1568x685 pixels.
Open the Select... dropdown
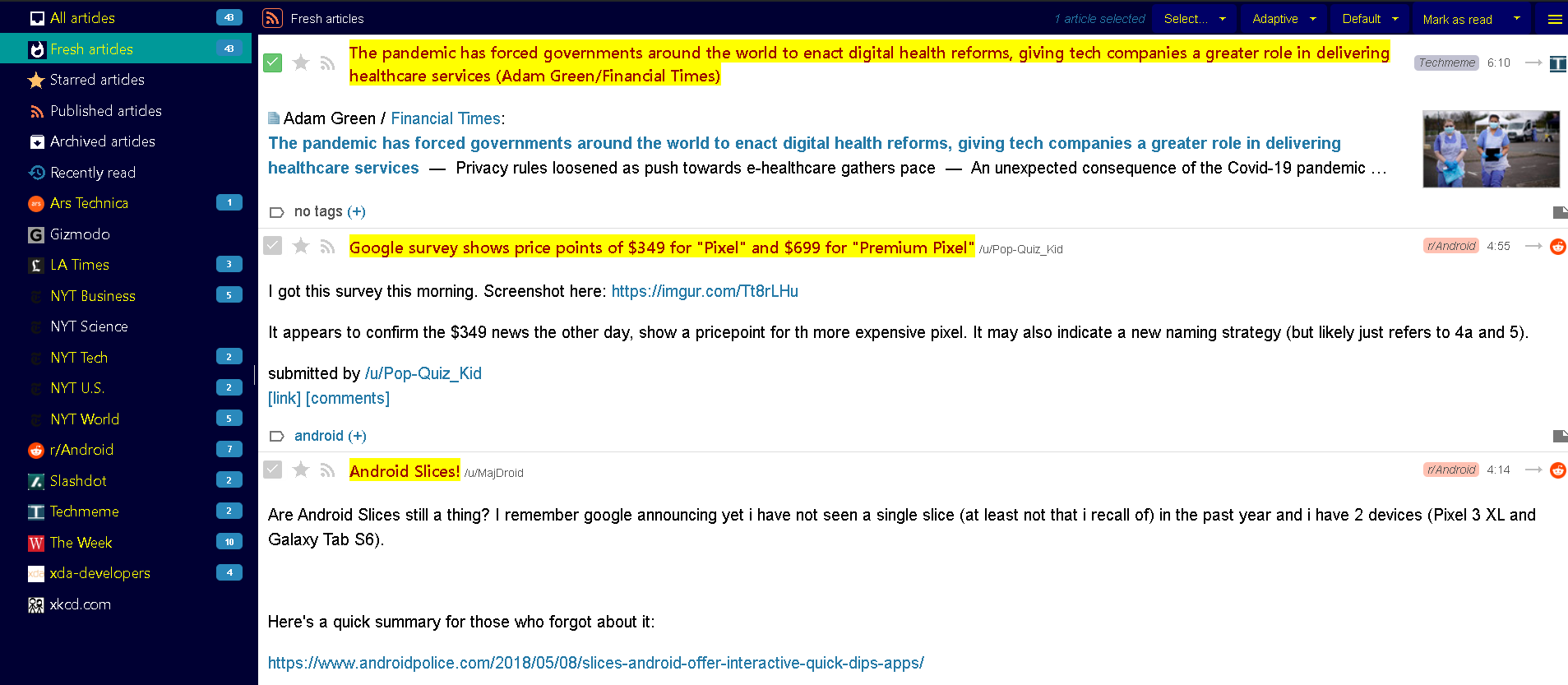click(x=1194, y=19)
